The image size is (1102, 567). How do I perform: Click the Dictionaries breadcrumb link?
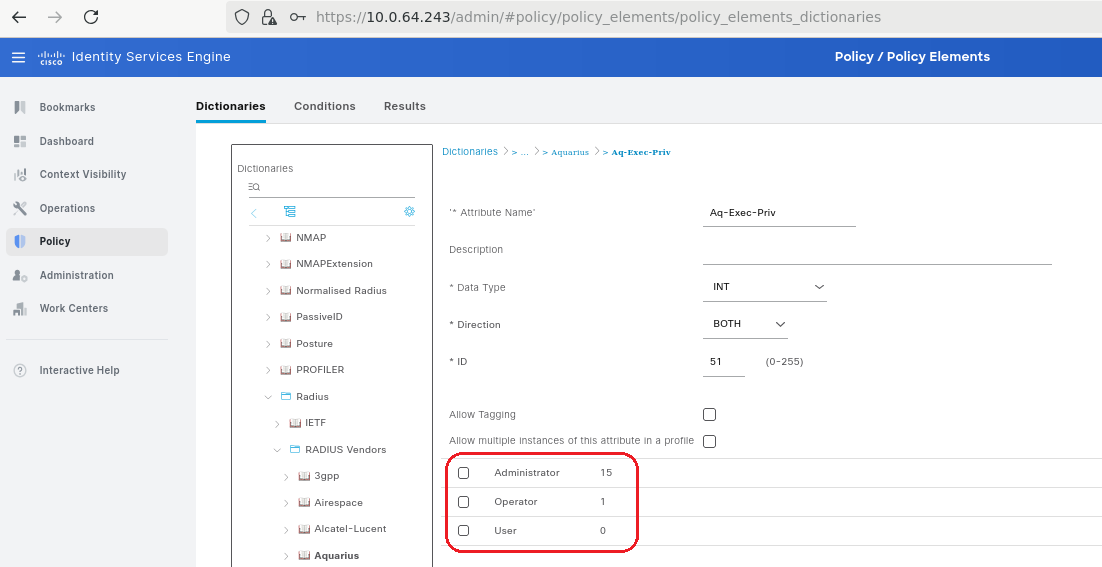pos(469,152)
